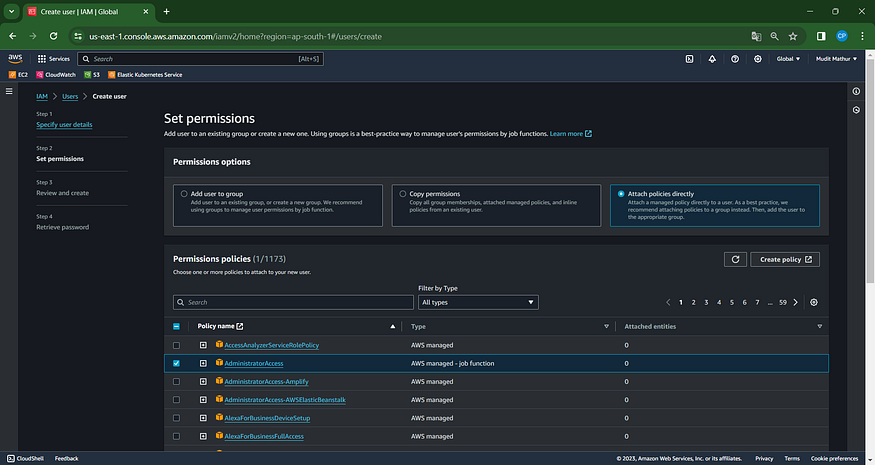
Task: Bookmark this page with the star
Action: coord(793,36)
